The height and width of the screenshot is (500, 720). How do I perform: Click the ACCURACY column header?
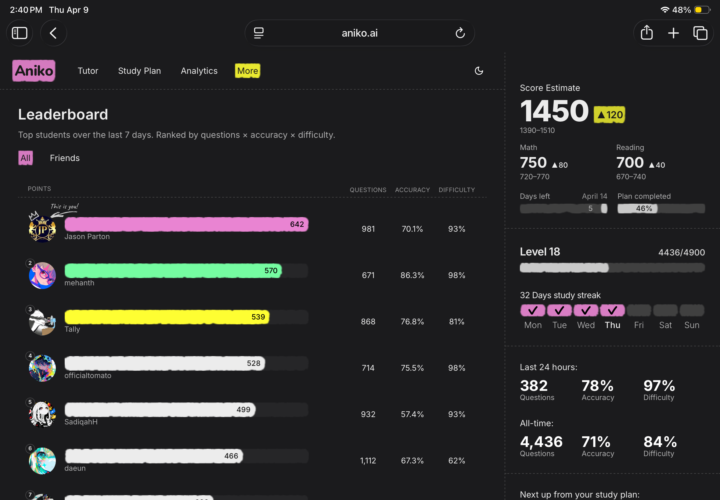(412, 190)
